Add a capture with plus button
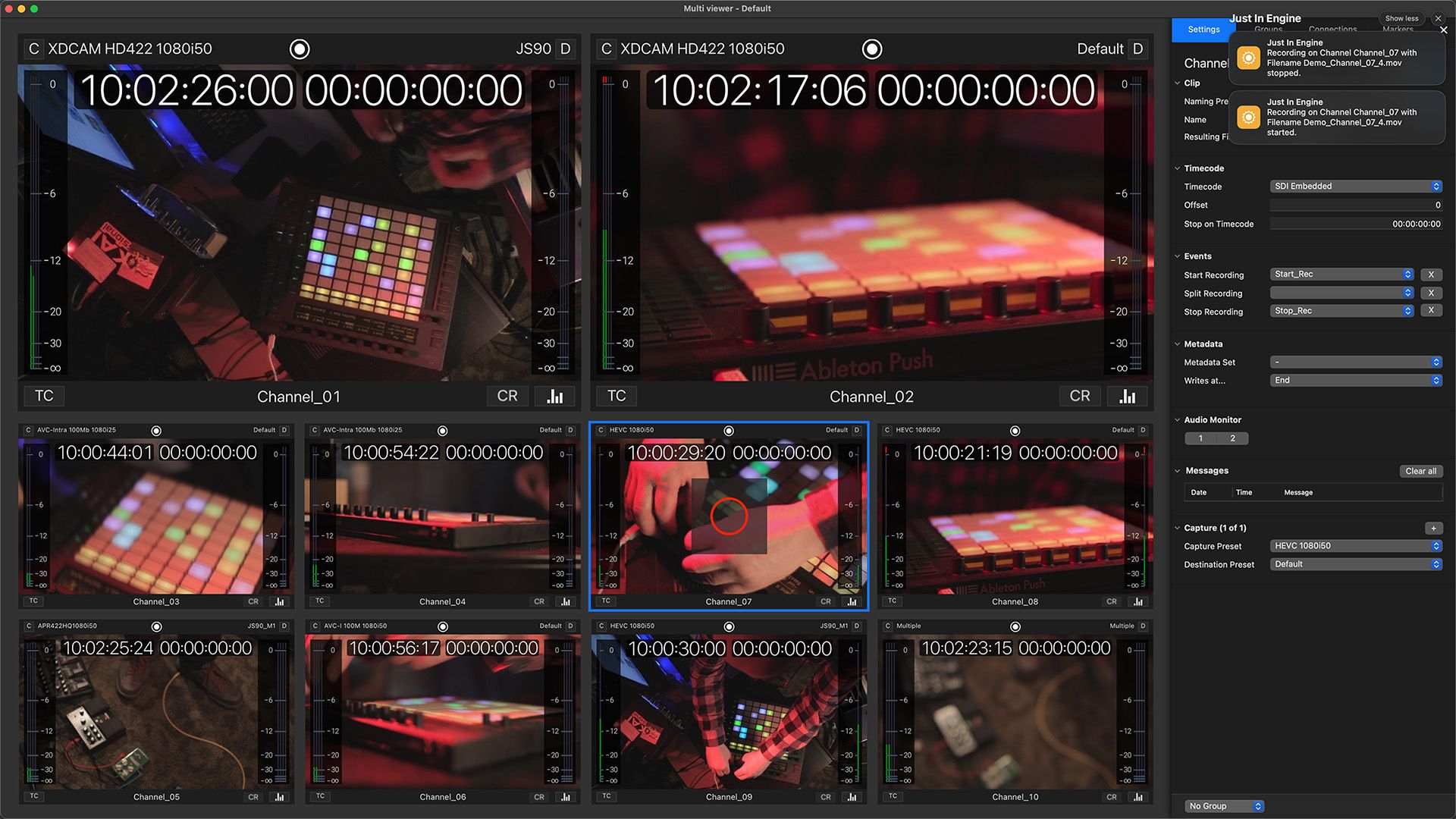1456x819 pixels. coord(1433,529)
